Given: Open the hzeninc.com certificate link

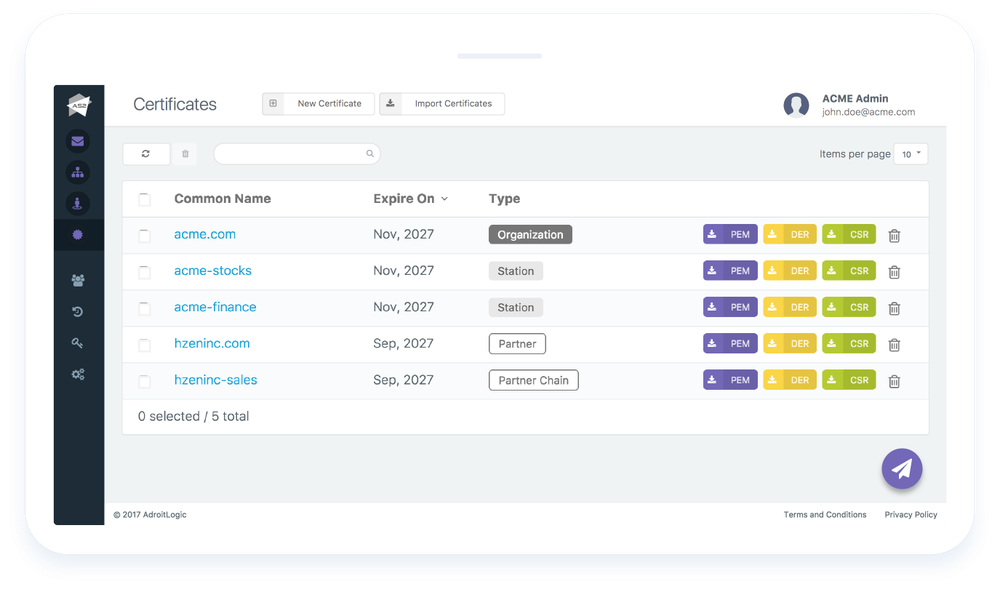Looking at the screenshot, I should (212, 343).
